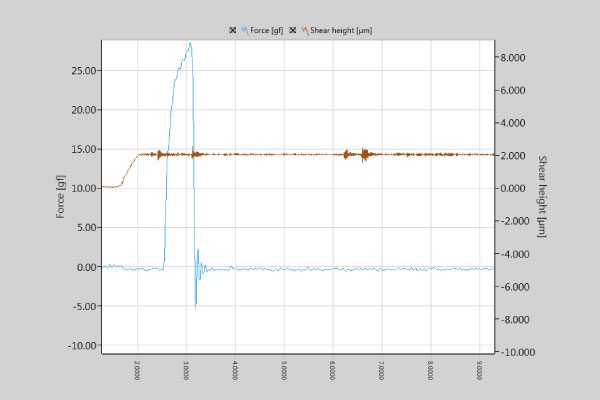The width and height of the screenshot is (600, 400).
Task: Toggle the Shear height [µm] series checkbox
Action: 293,30
